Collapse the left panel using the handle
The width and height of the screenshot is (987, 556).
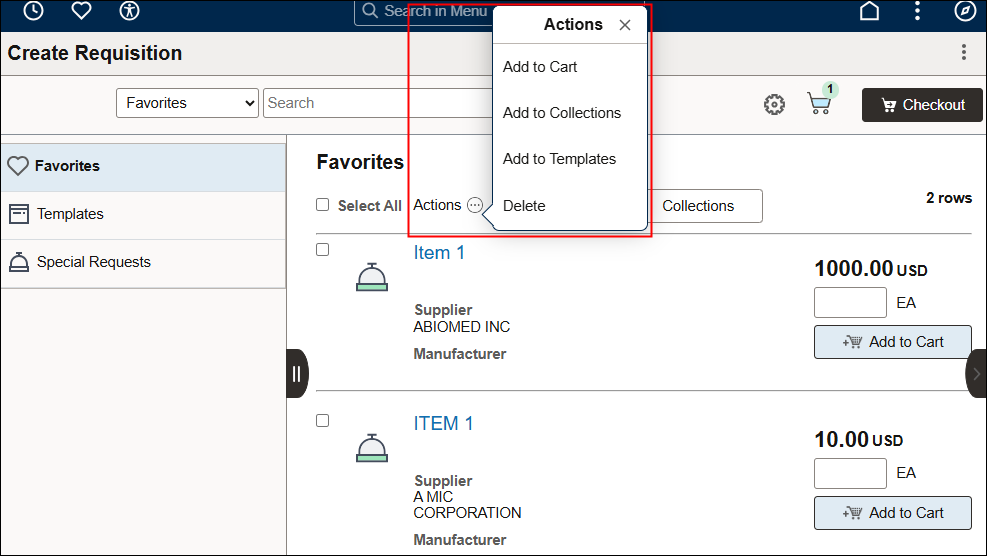point(296,374)
